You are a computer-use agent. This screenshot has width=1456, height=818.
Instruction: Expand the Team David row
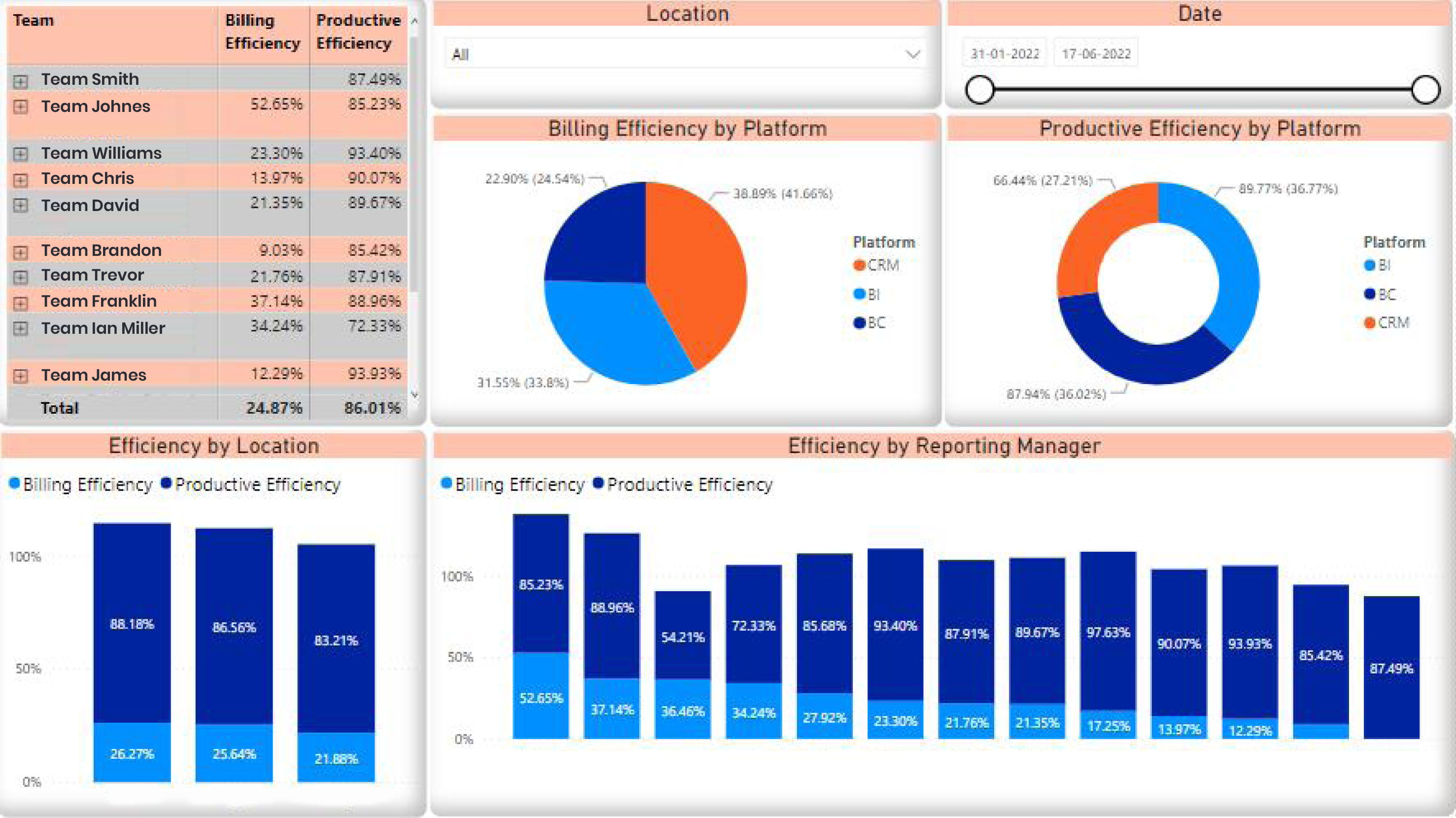20,205
